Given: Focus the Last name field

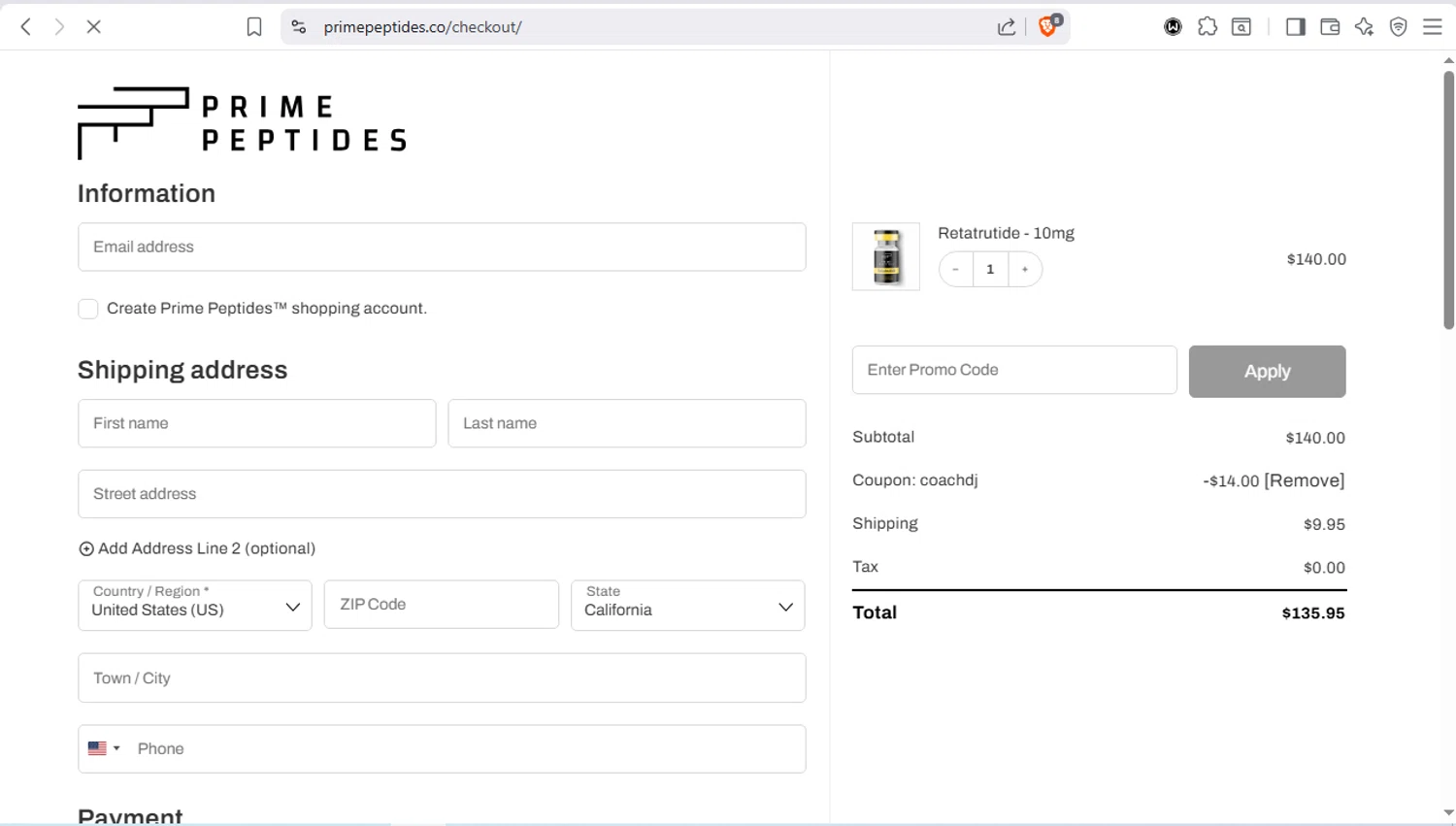Looking at the screenshot, I should (x=627, y=423).
